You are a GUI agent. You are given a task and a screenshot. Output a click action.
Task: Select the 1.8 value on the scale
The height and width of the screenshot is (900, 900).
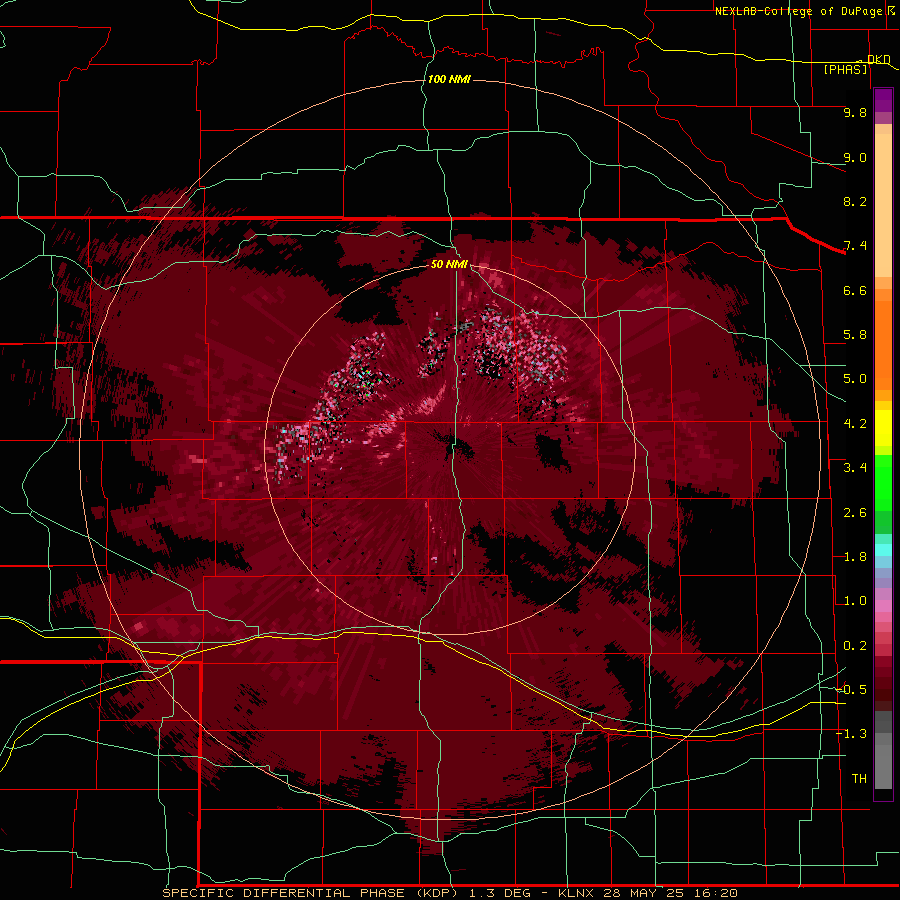[855, 557]
